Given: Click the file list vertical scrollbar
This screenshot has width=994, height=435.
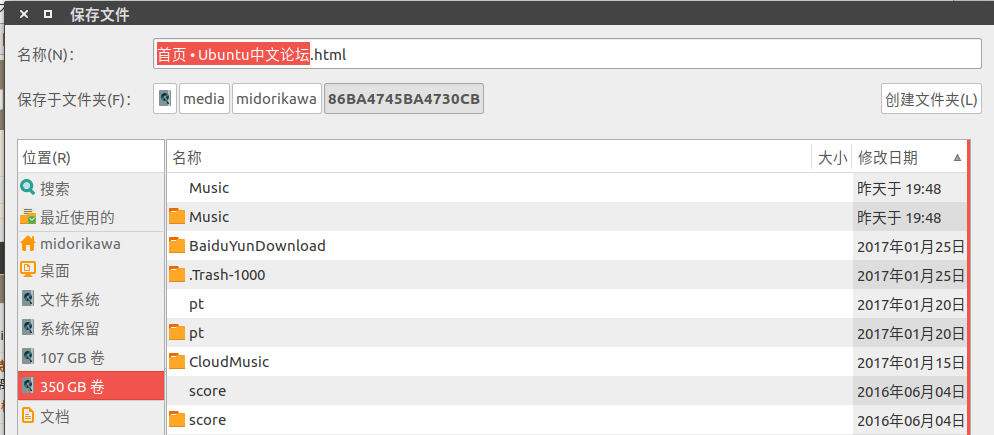Looking at the screenshot, I should pos(968,290).
